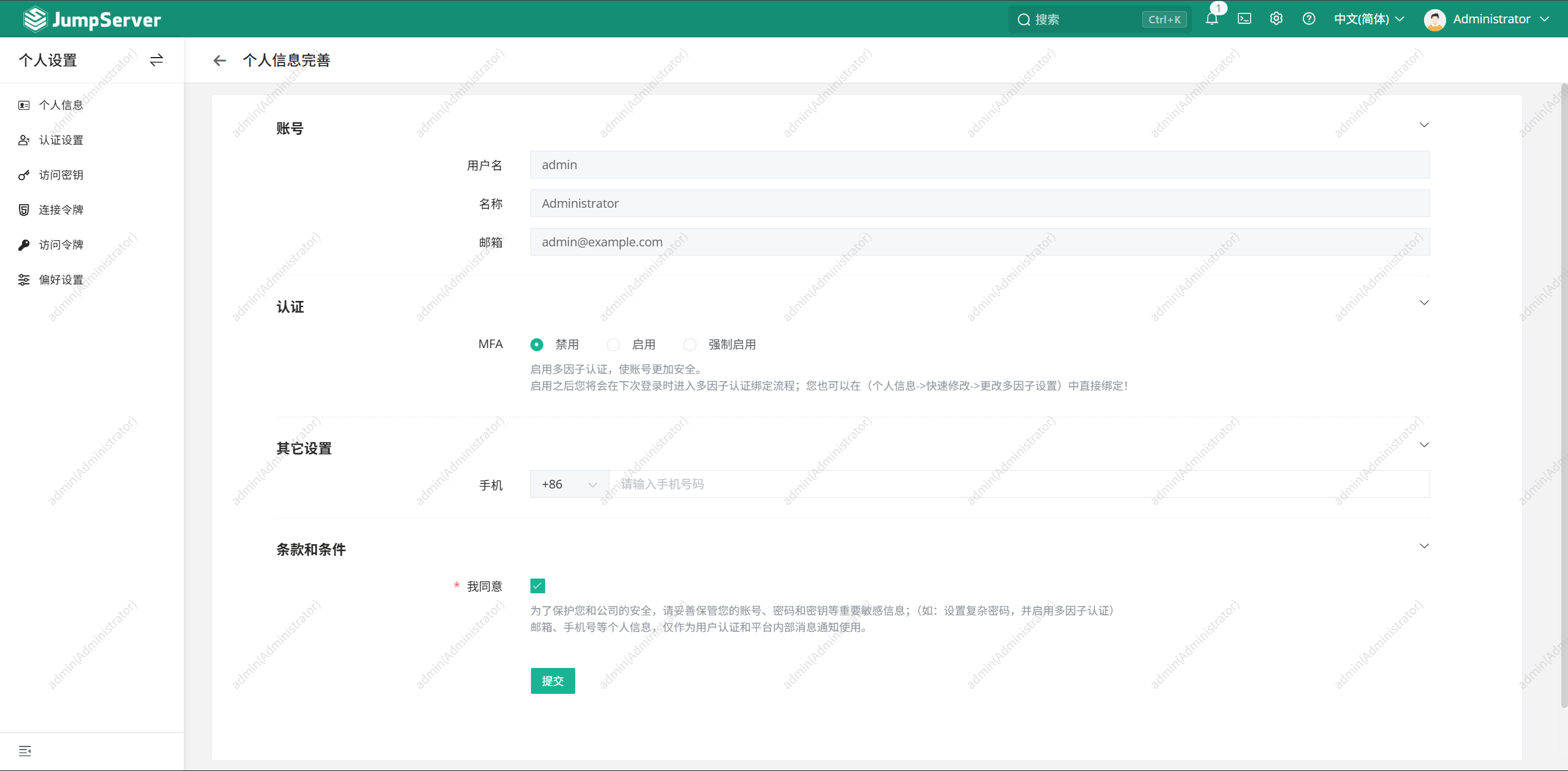The height and width of the screenshot is (771, 1568).
Task: Open the +86 country code dropdown
Action: point(570,484)
